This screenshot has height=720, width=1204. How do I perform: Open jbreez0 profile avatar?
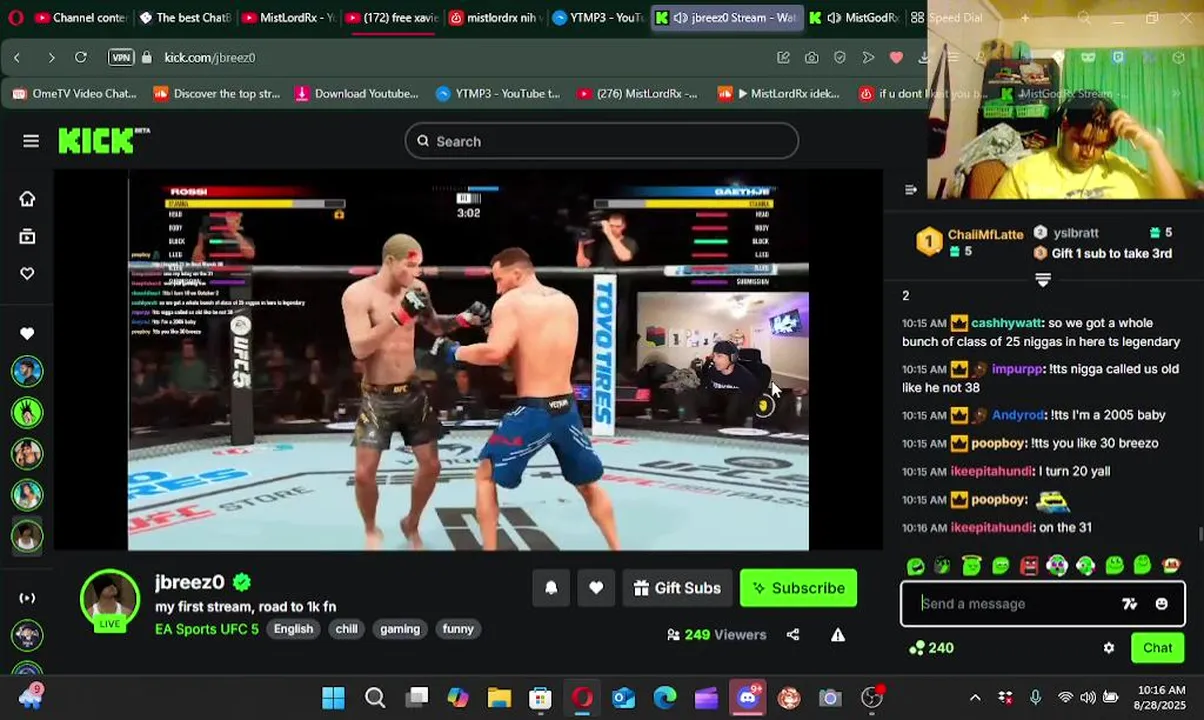(110, 600)
